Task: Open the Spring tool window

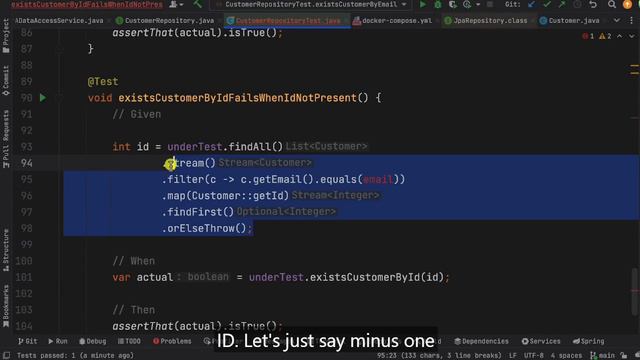Action: coord(588,341)
